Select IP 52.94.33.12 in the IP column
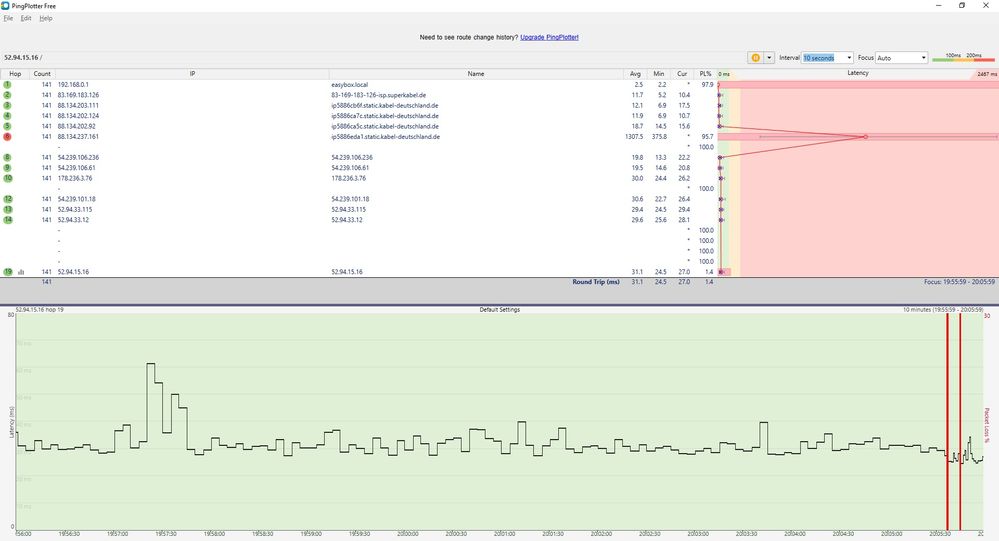Viewport: 999px width, 541px height. pos(73,220)
